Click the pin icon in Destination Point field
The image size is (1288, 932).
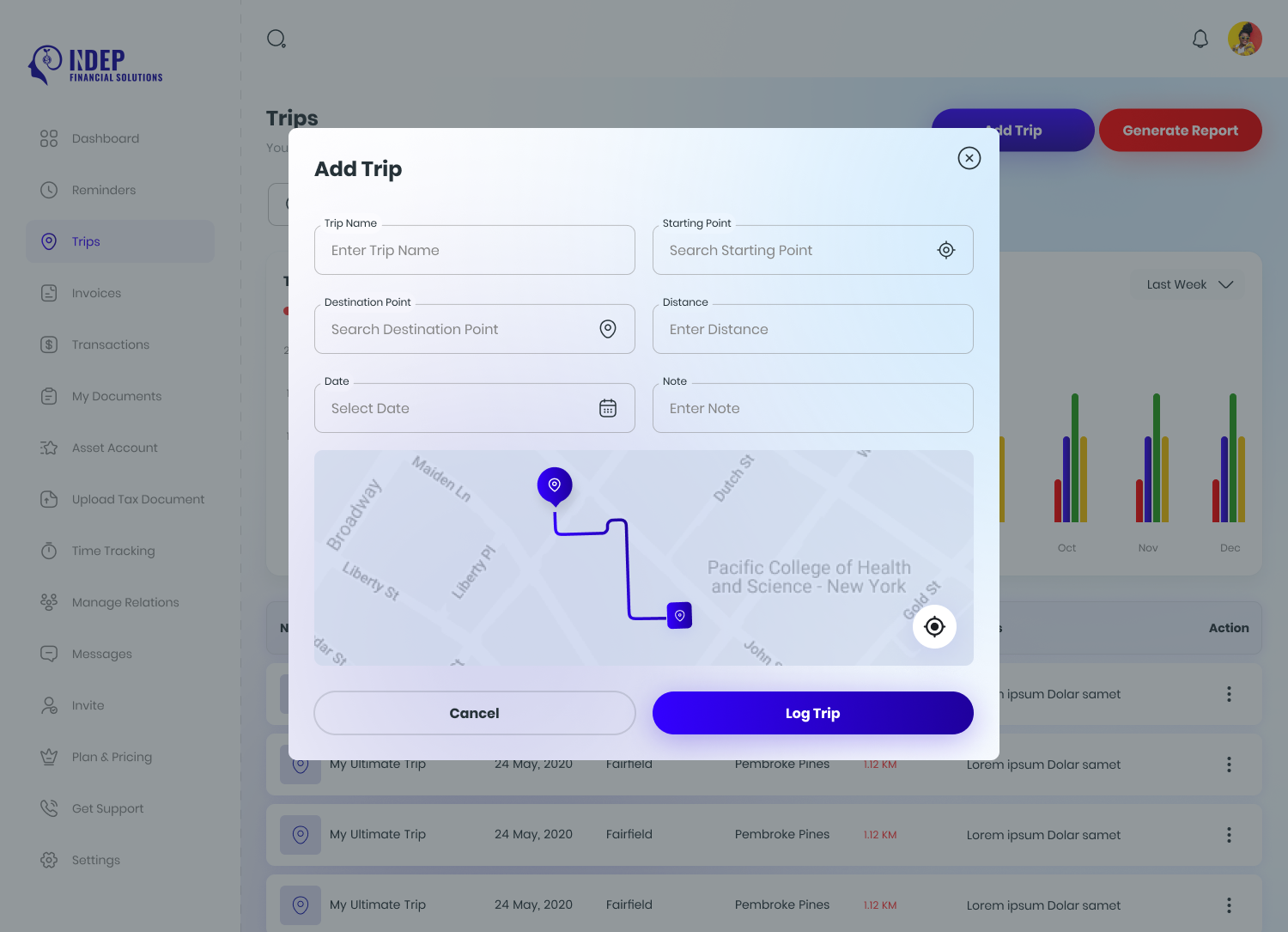tap(608, 329)
